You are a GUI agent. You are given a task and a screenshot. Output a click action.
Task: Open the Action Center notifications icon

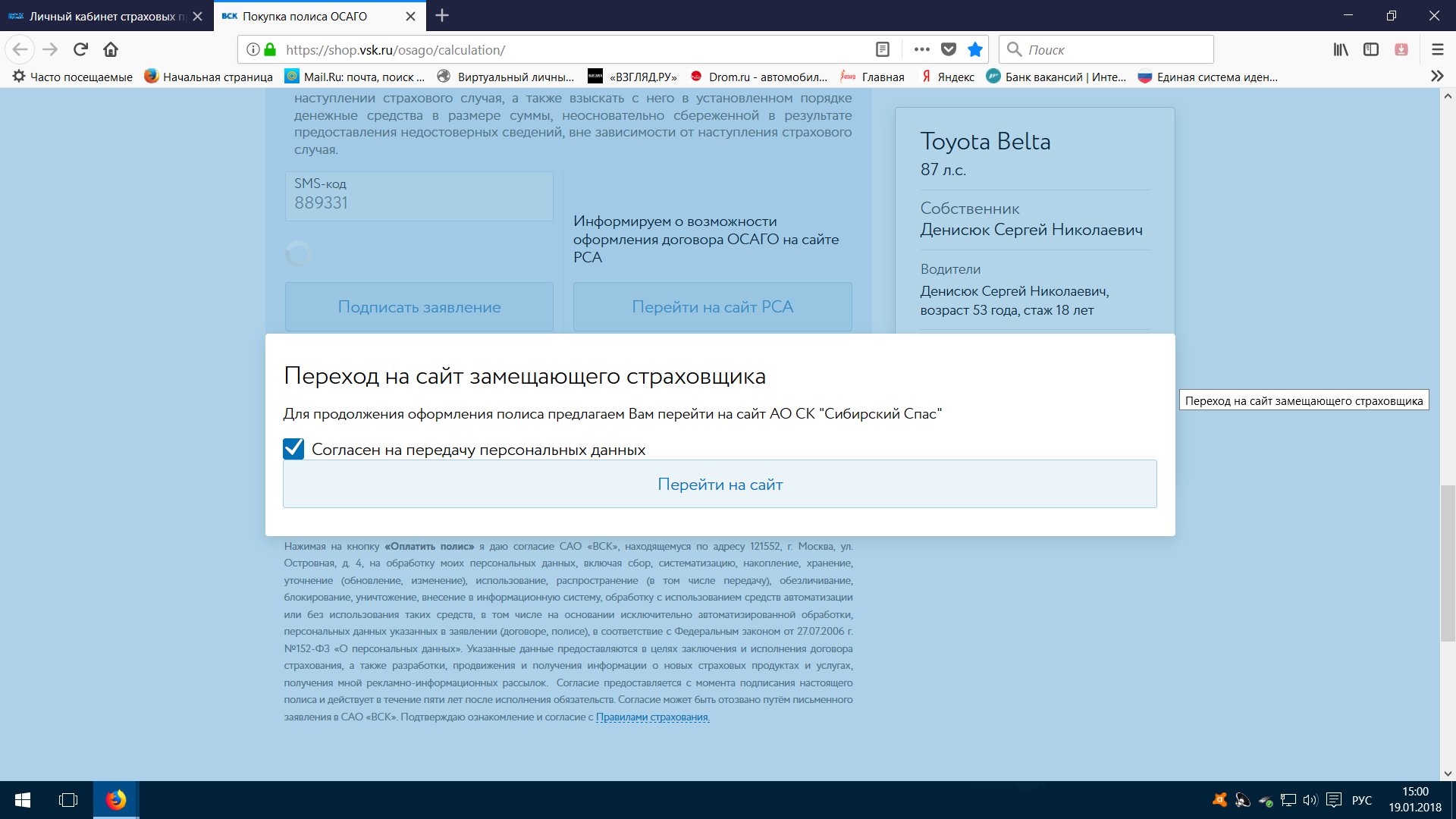pos(1335,800)
